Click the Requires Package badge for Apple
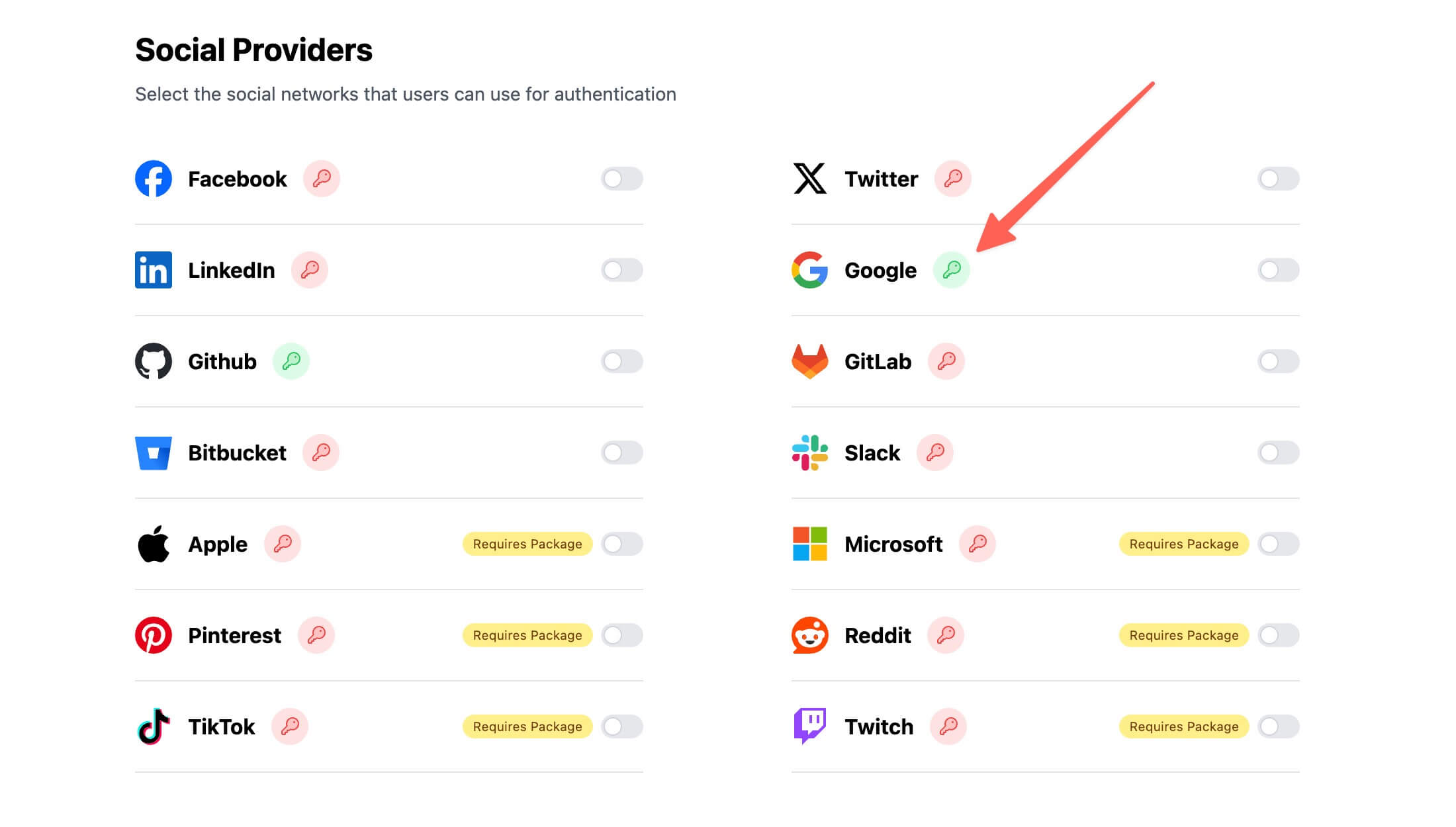The width and height of the screenshot is (1456, 827). (527, 544)
